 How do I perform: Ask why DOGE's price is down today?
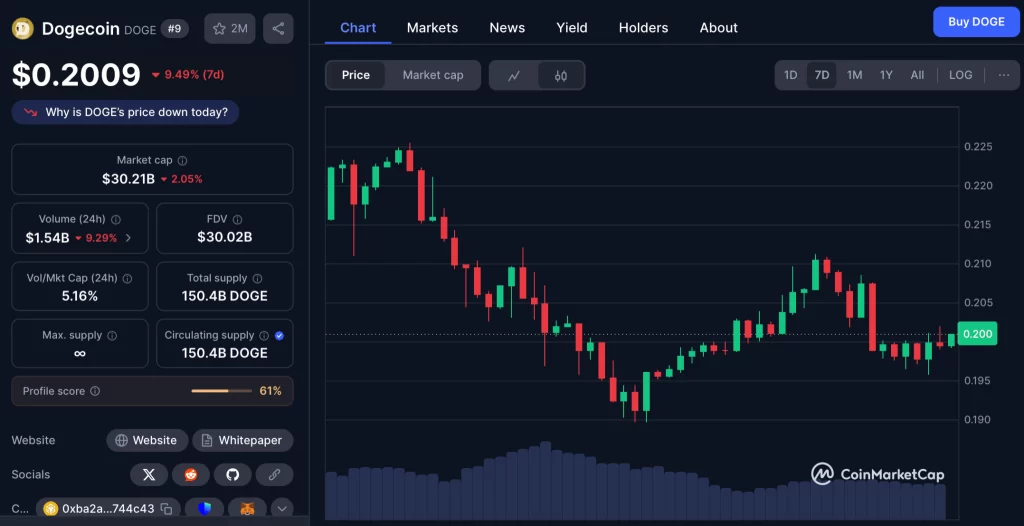(x=125, y=112)
